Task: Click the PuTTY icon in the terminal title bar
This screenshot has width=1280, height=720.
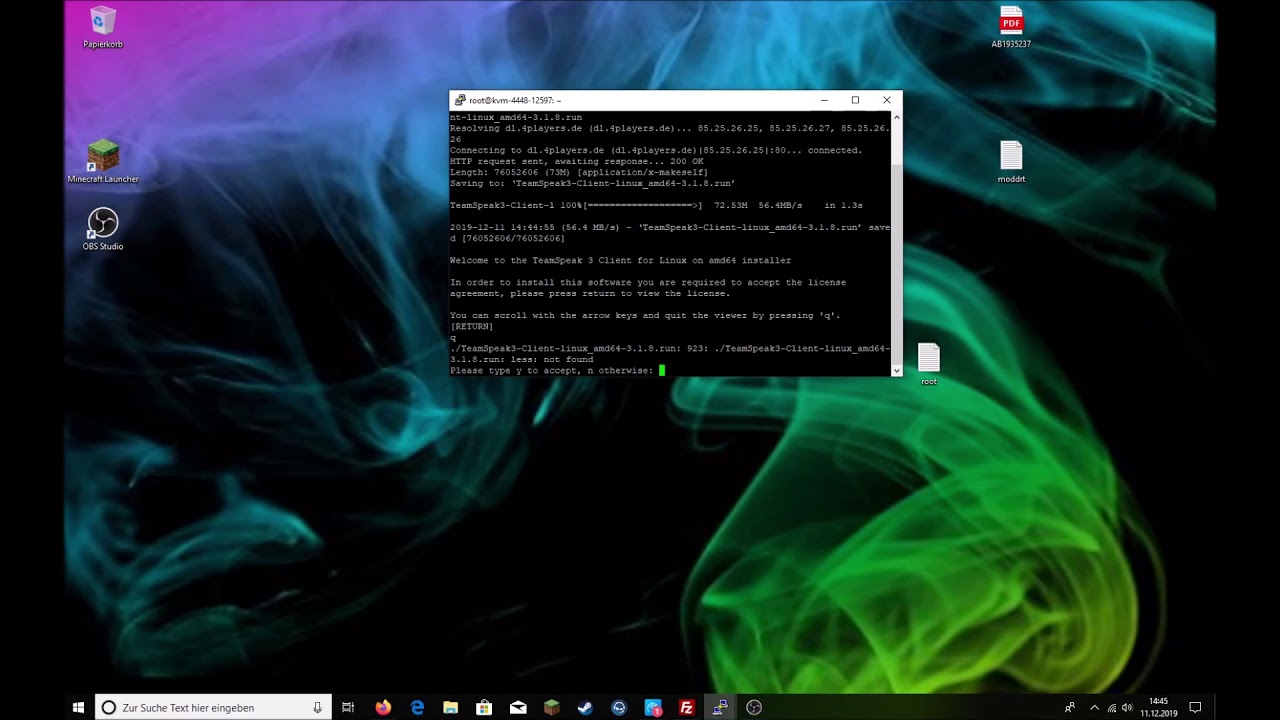Action: pyautogui.click(x=460, y=100)
